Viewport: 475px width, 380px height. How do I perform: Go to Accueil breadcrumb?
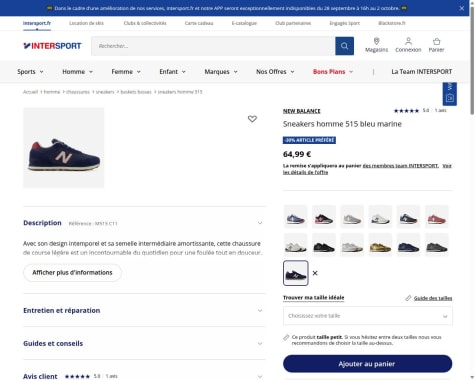pos(30,92)
